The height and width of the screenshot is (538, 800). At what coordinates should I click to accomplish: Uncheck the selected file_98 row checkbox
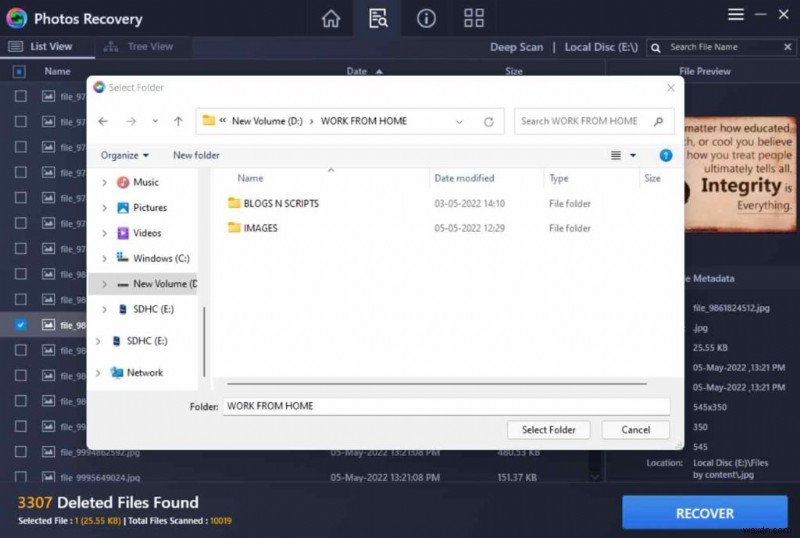(20, 325)
